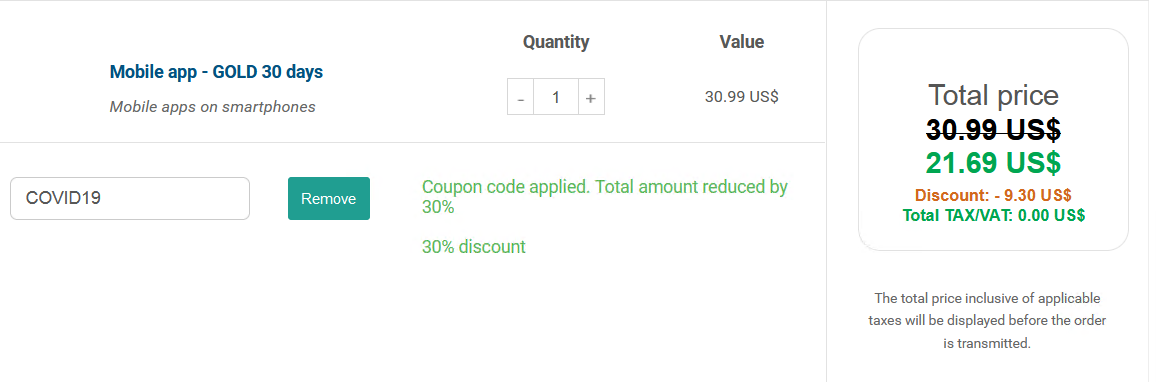The width and height of the screenshot is (1156, 382).
Task: Click the 'reduced by 30%' text
Action: tap(605, 197)
